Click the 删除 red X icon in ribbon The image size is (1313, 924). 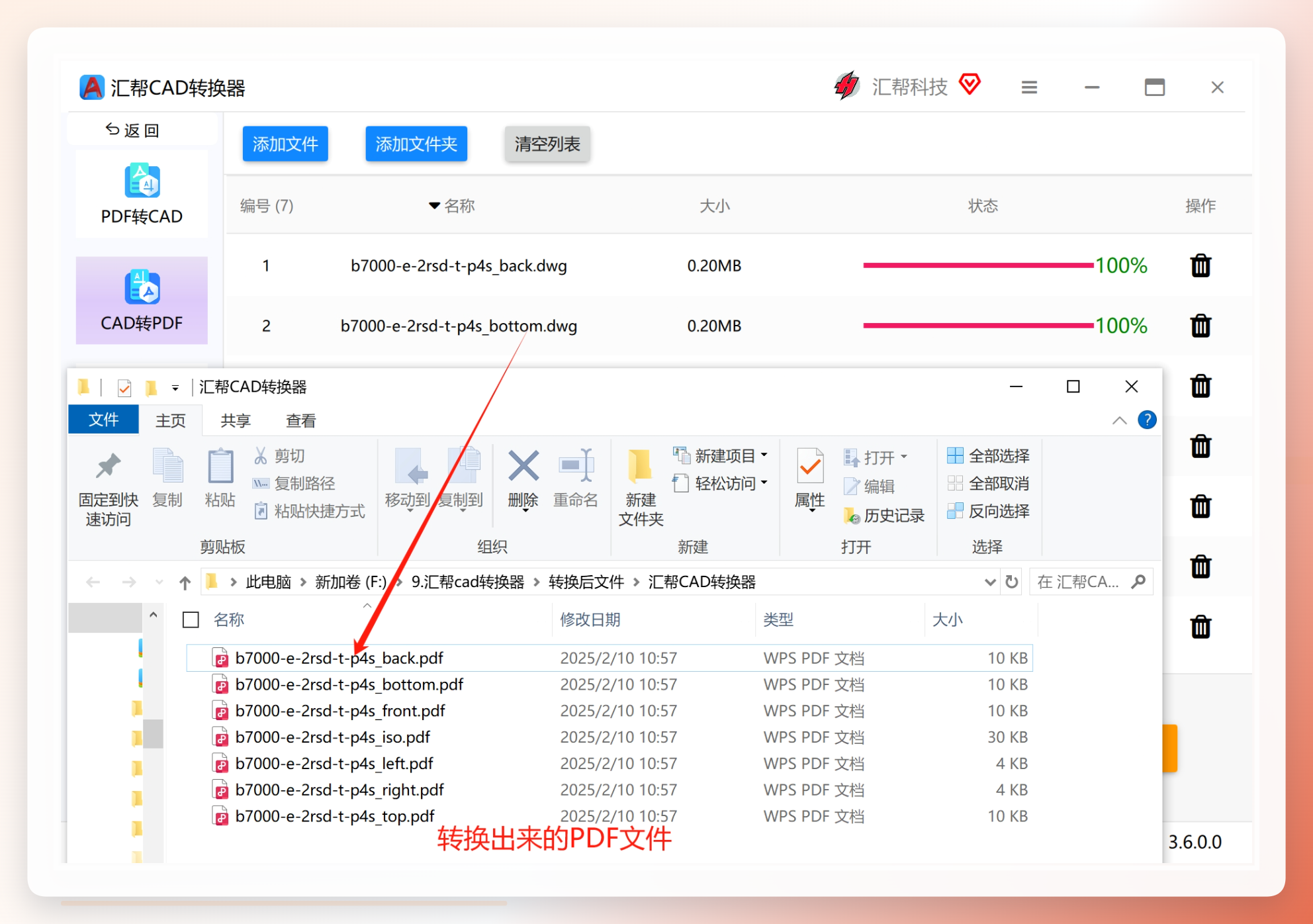pyautogui.click(x=523, y=466)
